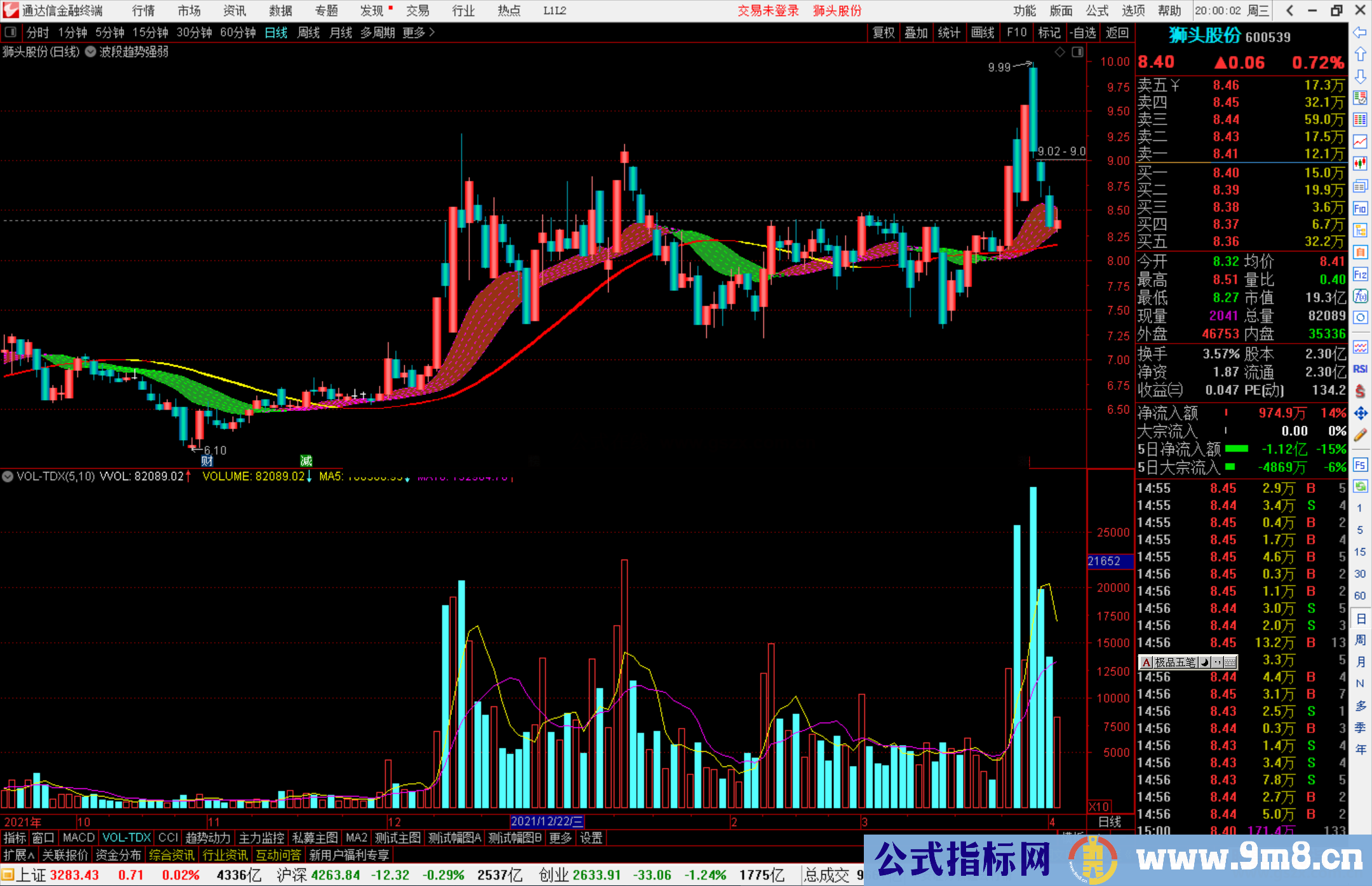Open the candlestick chart sidebar icon
The height and width of the screenshot is (886, 1372).
[1359, 164]
